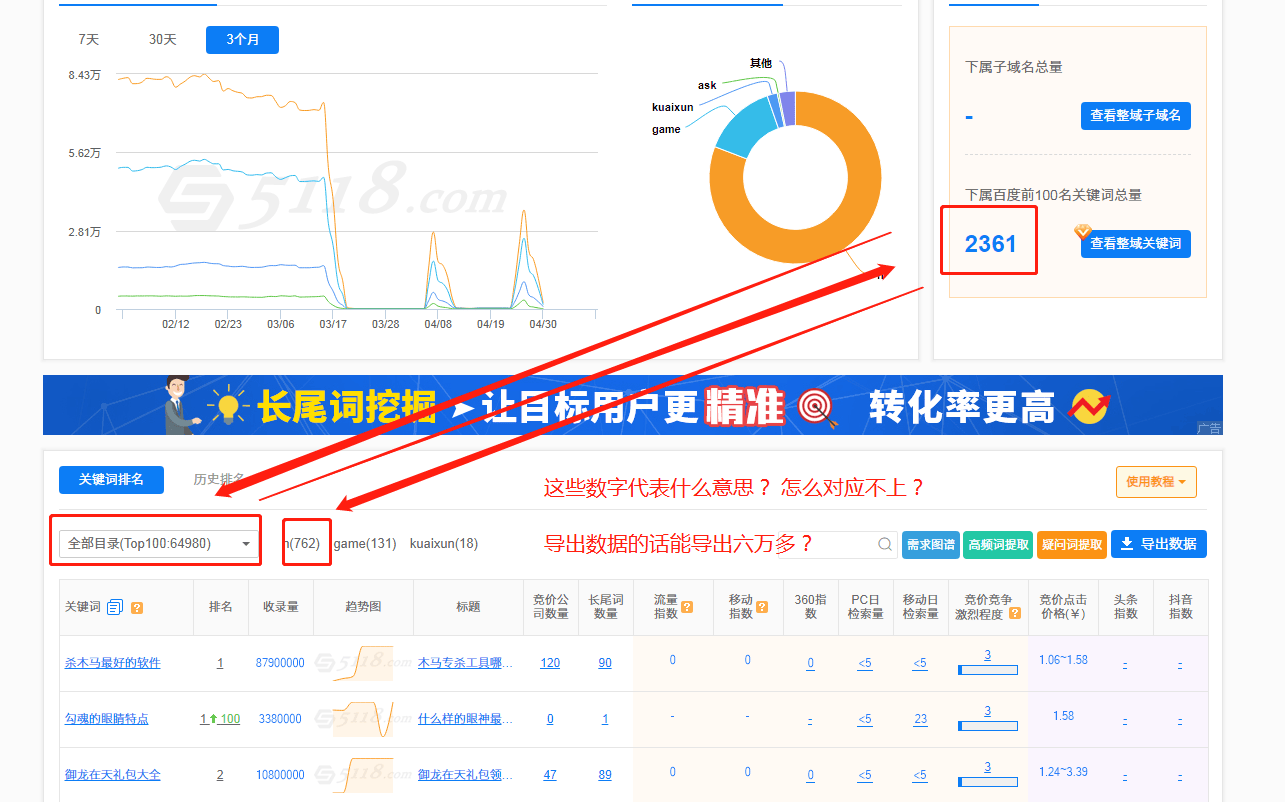Click the 竞价点击价格 column header

1062,607
